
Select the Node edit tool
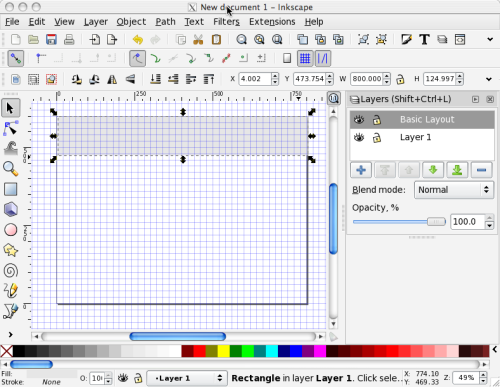click(10, 128)
